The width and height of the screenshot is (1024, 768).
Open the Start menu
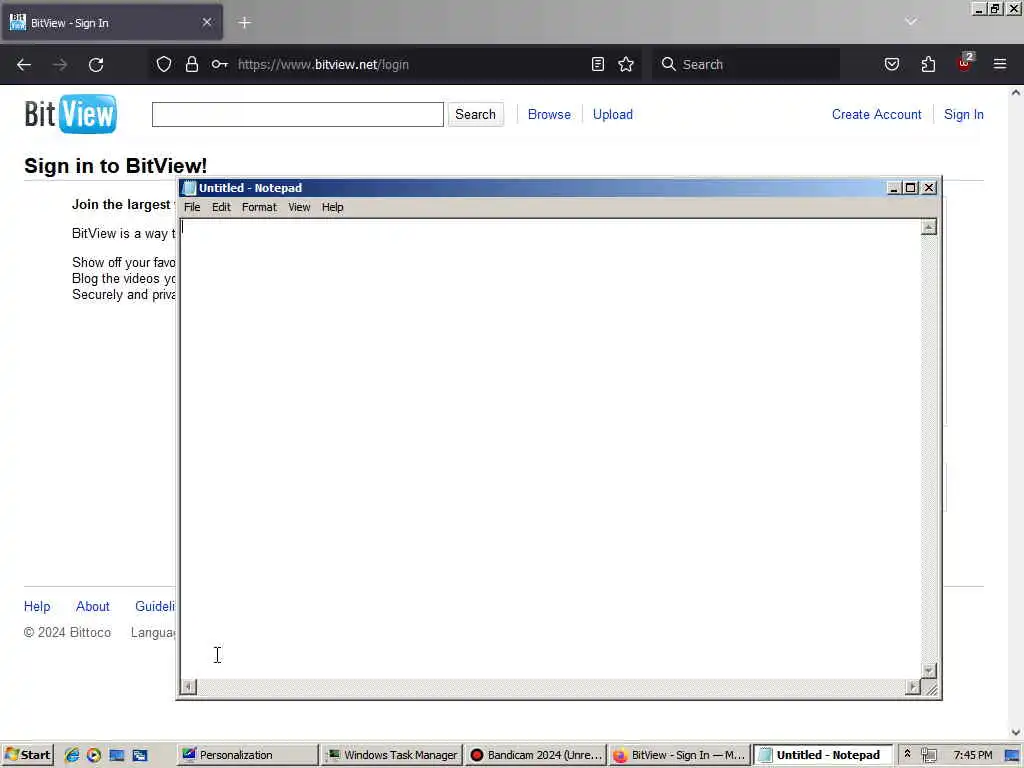[27, 755]
